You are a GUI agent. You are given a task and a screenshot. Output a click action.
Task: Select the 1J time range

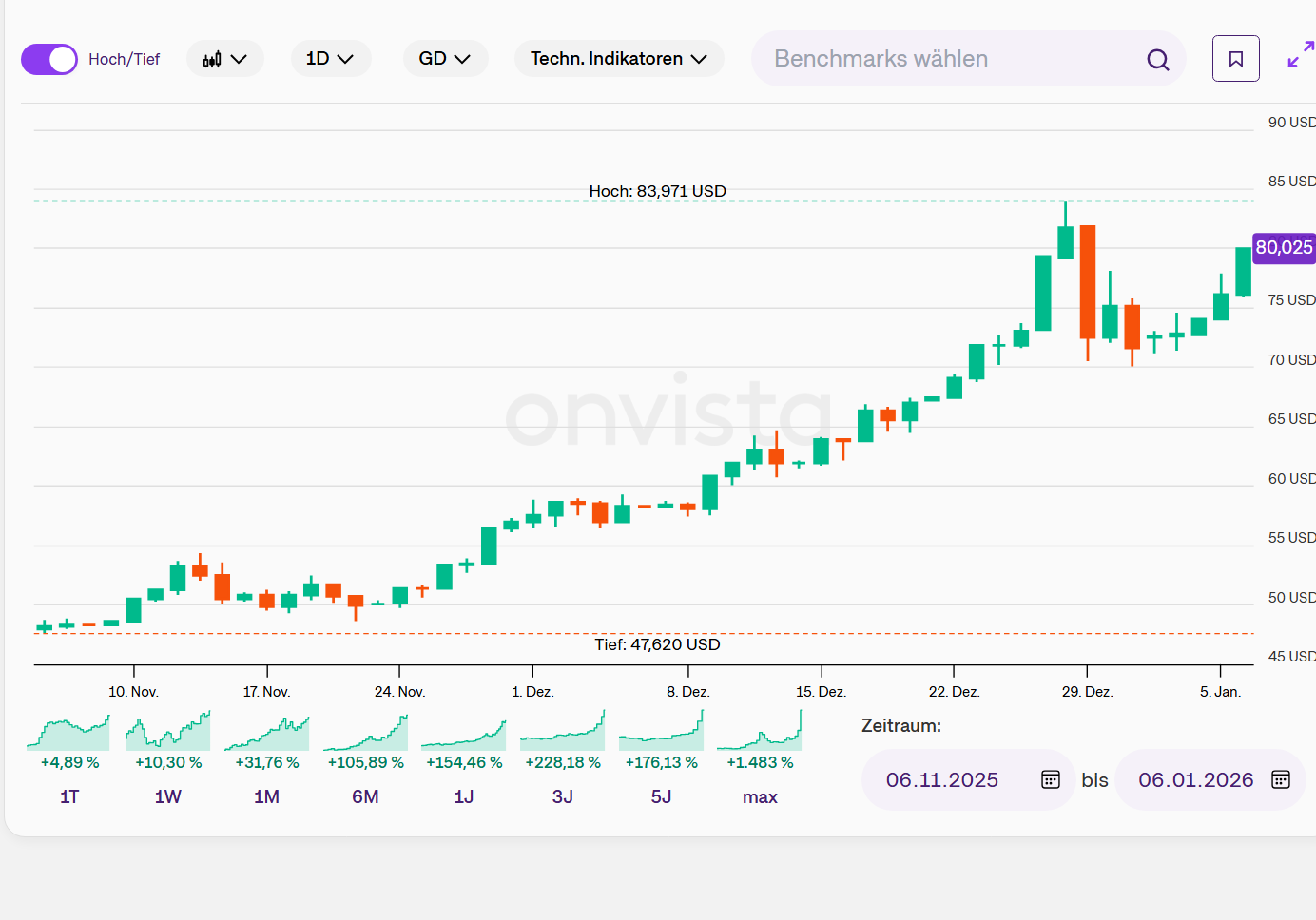[x=464, y=796]
